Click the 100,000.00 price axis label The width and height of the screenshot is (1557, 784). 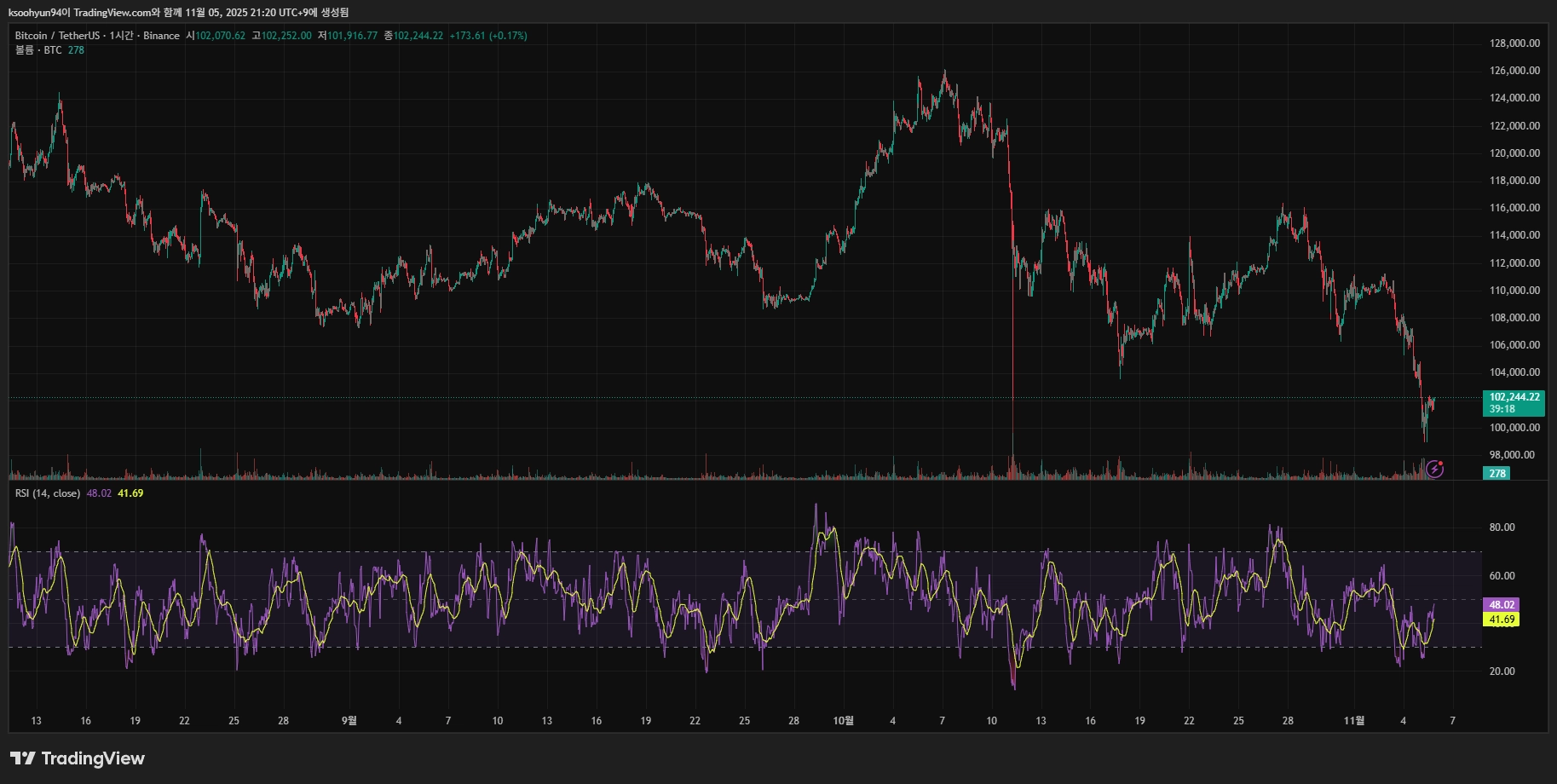click(1514, 428)
